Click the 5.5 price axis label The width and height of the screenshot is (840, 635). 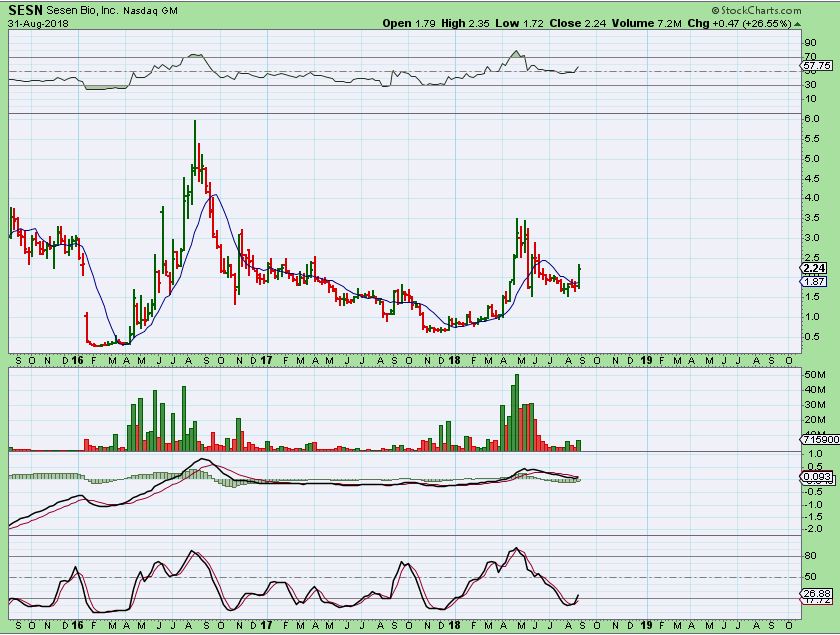[x=813, y=139]
